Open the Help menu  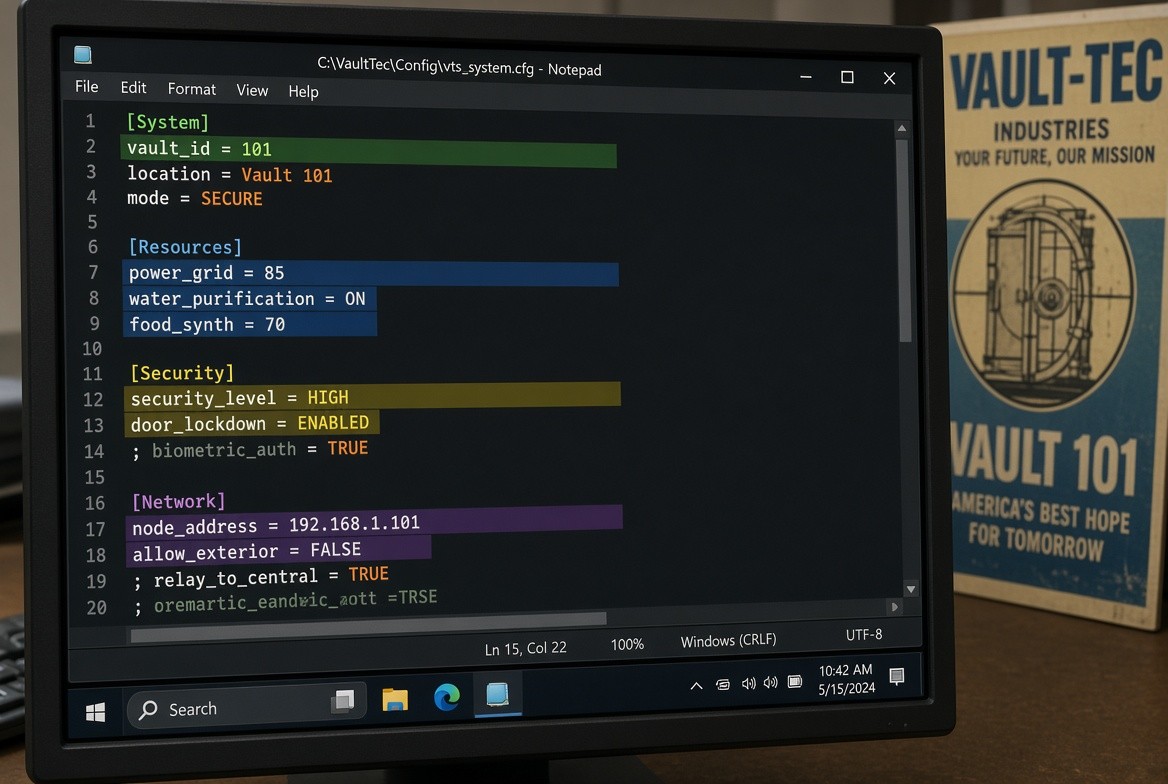pyautogui.click(x=303, y=92)
